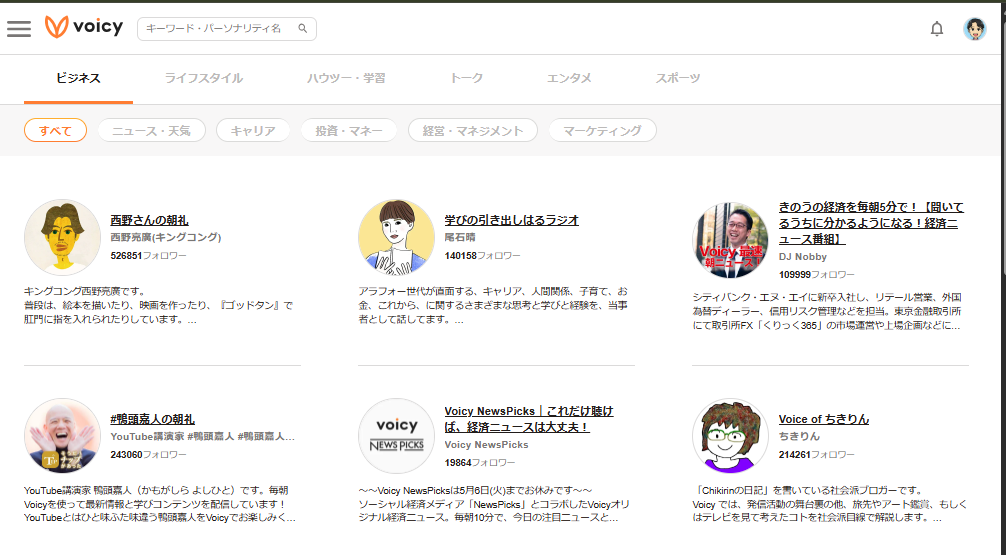Click the 19864フォロワー count
The height and width of the screenshot is (555, 1006).
[480, 463]
